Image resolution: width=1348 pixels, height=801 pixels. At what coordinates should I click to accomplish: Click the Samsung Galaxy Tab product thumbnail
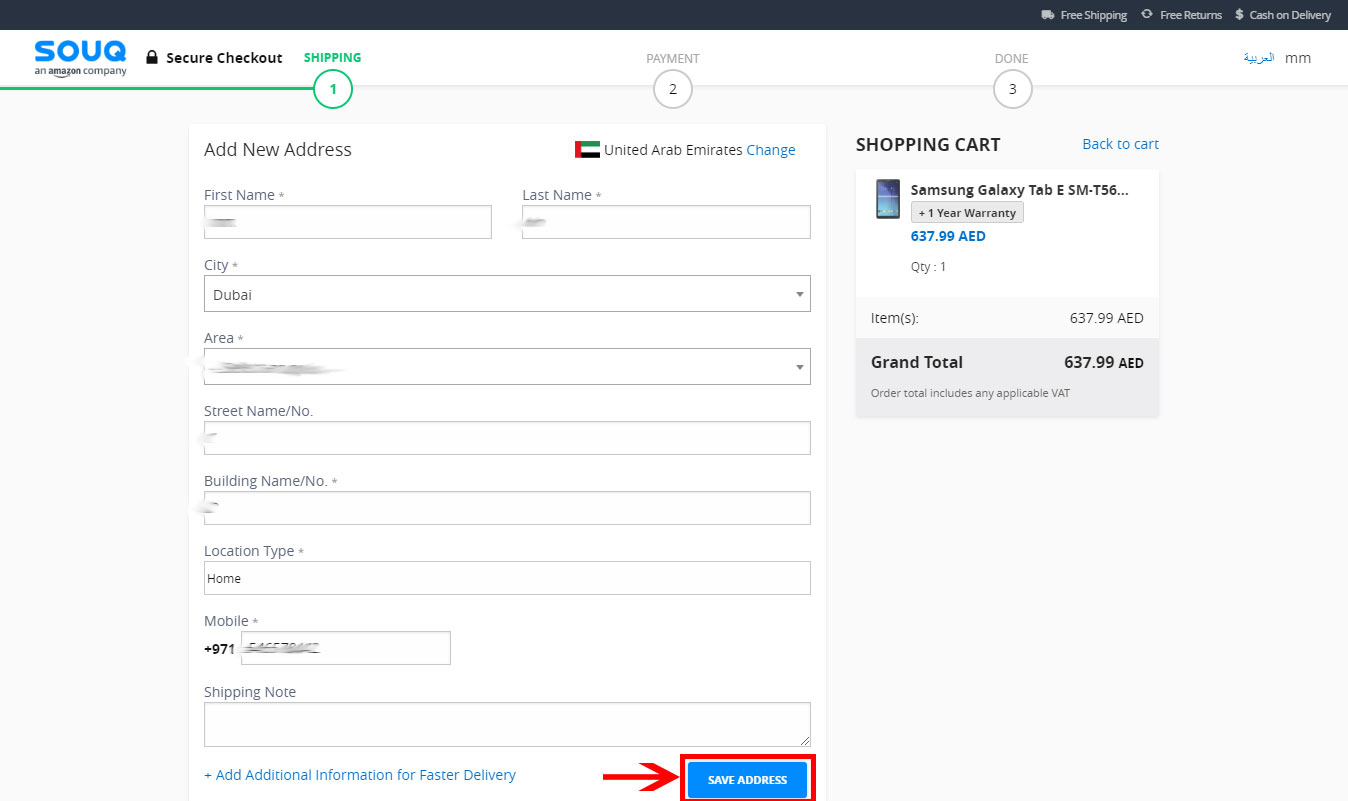(x=887, y=199)
